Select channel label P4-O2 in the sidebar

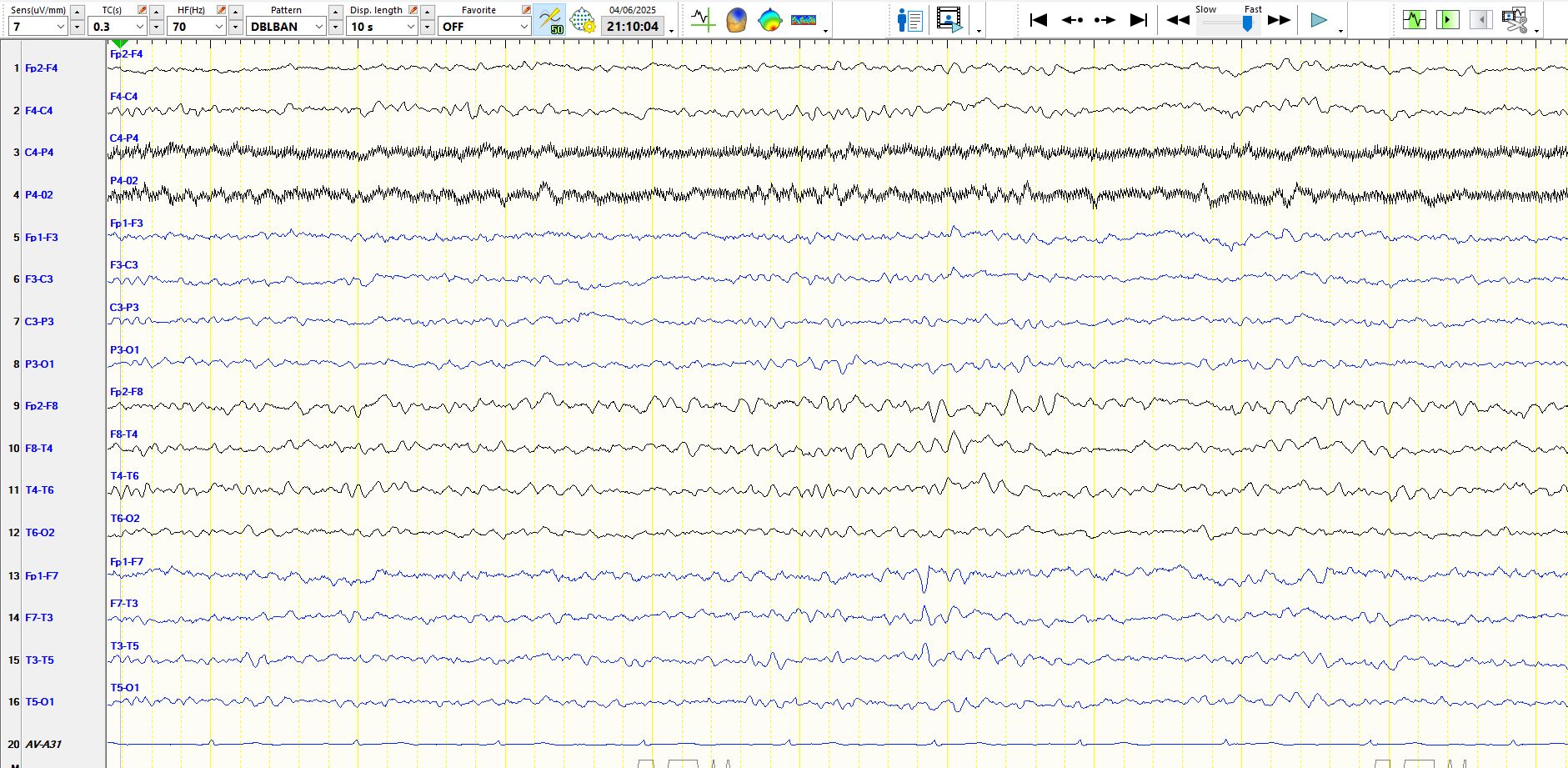coord(39,195)
